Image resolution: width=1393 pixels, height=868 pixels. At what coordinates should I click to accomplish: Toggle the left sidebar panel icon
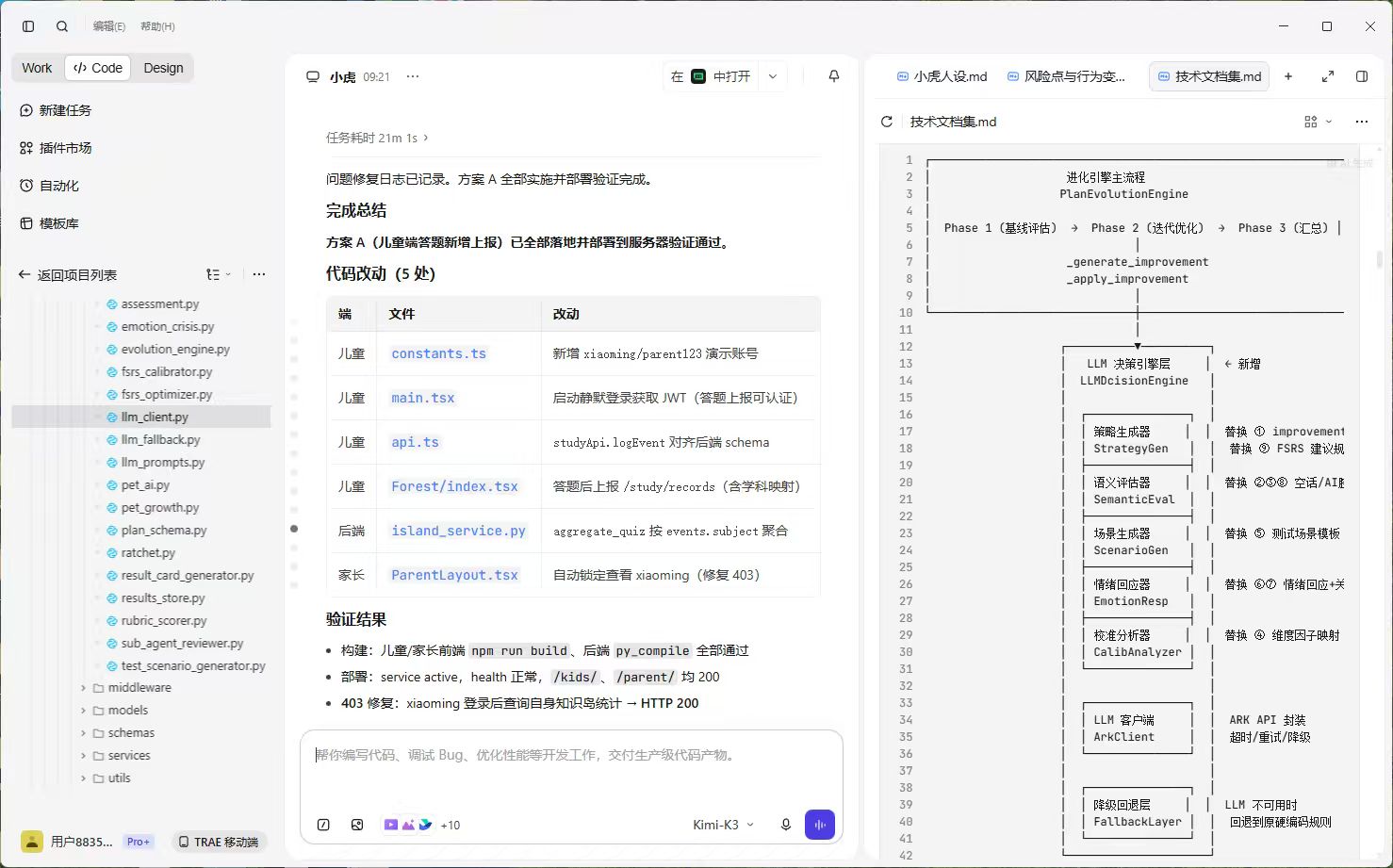(28, 26)
